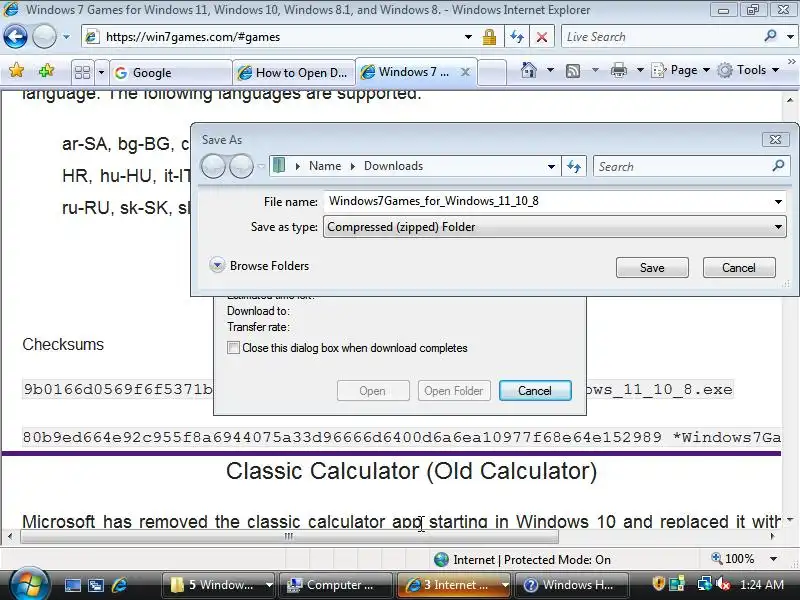Close the Save As dialog with X
The image size is (800, 600).
click(x=775, y=139)
